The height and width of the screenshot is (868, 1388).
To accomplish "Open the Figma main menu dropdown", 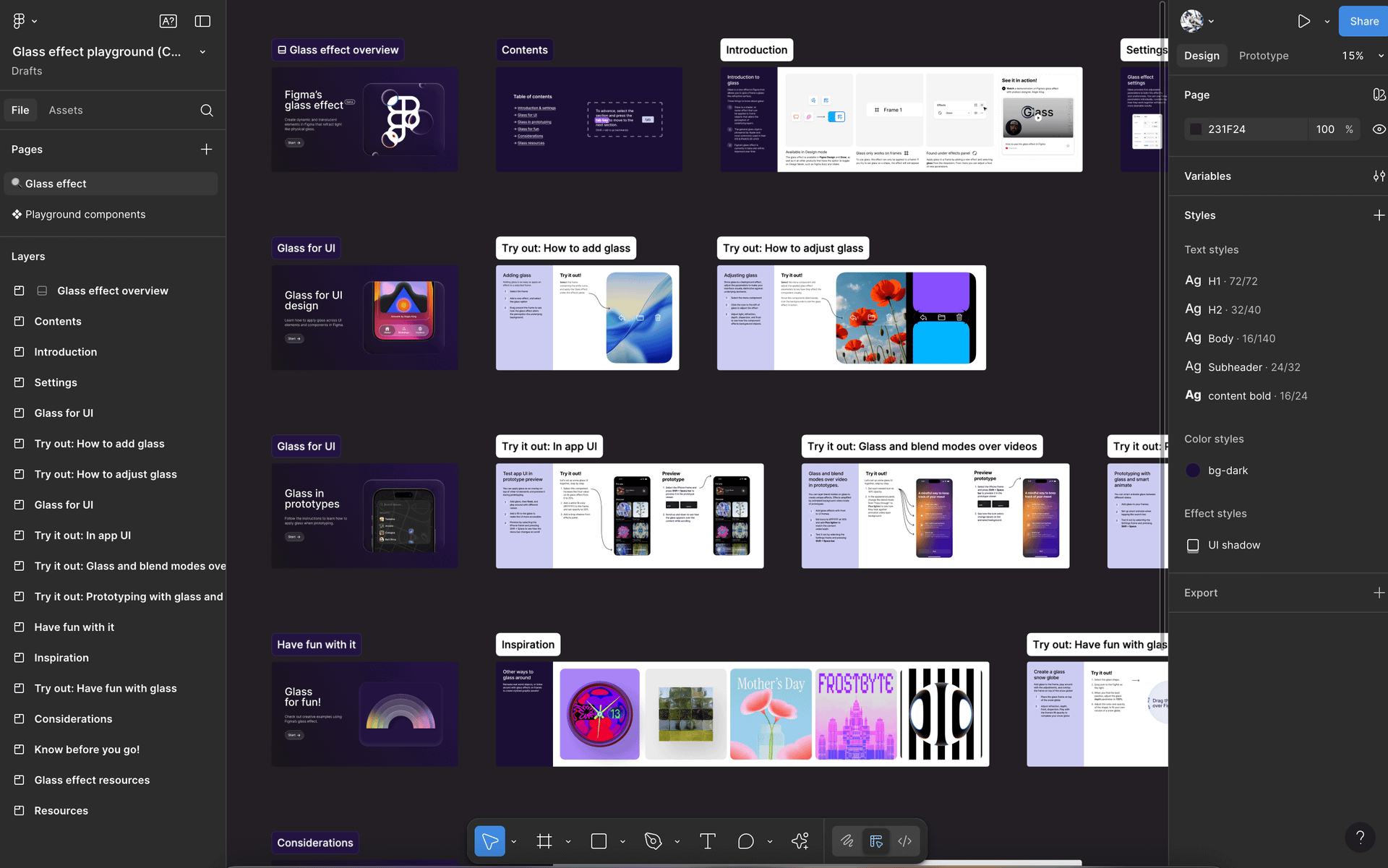I will 25,22.
